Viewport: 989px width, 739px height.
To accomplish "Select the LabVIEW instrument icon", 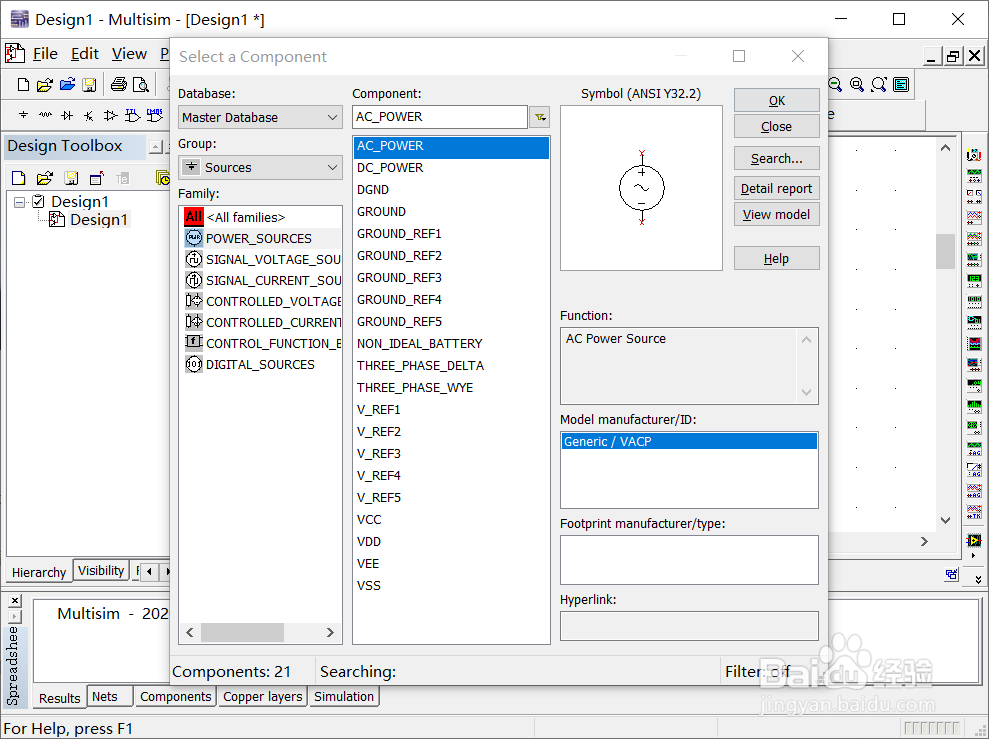I will pos(974,540).
